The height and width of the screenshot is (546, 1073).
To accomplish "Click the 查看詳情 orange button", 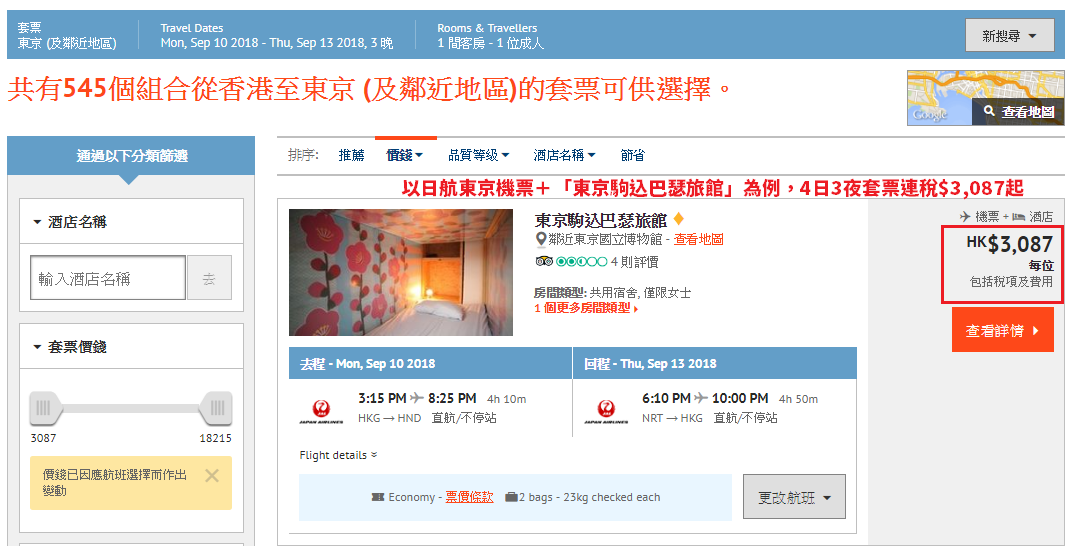I will [1003, 330].
